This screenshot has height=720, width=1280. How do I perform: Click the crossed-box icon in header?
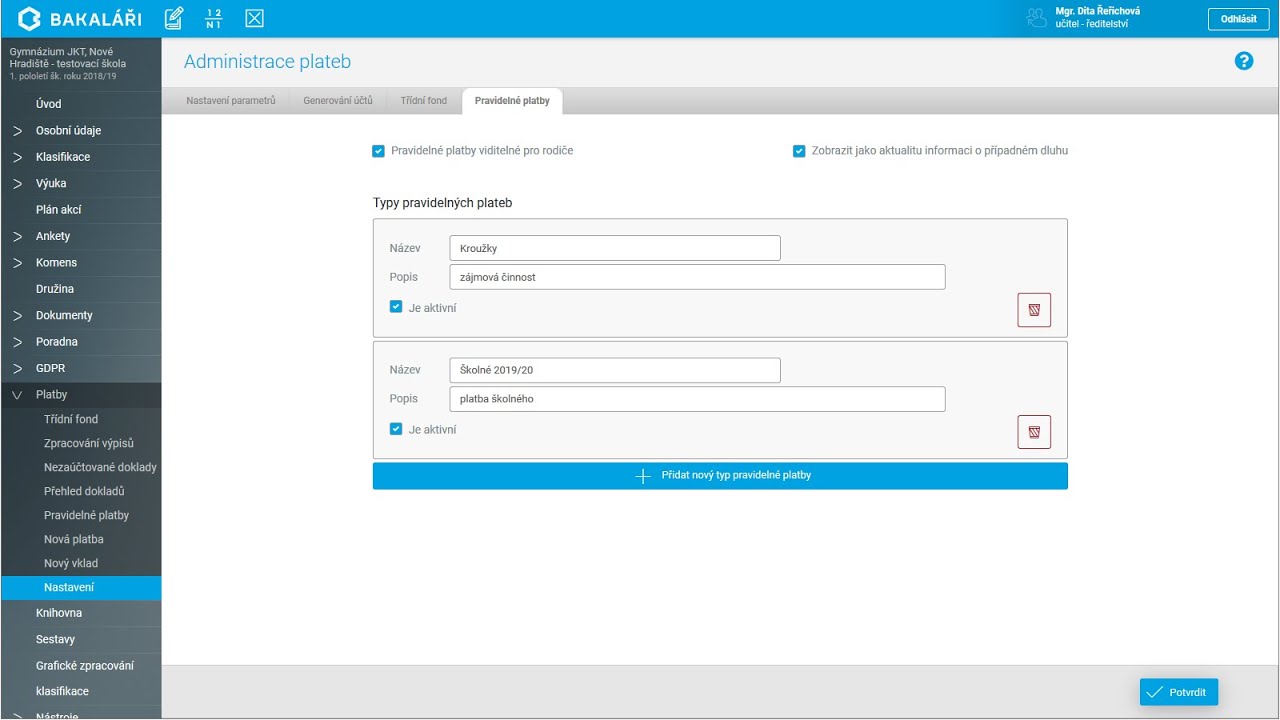(x=254, y=18)
